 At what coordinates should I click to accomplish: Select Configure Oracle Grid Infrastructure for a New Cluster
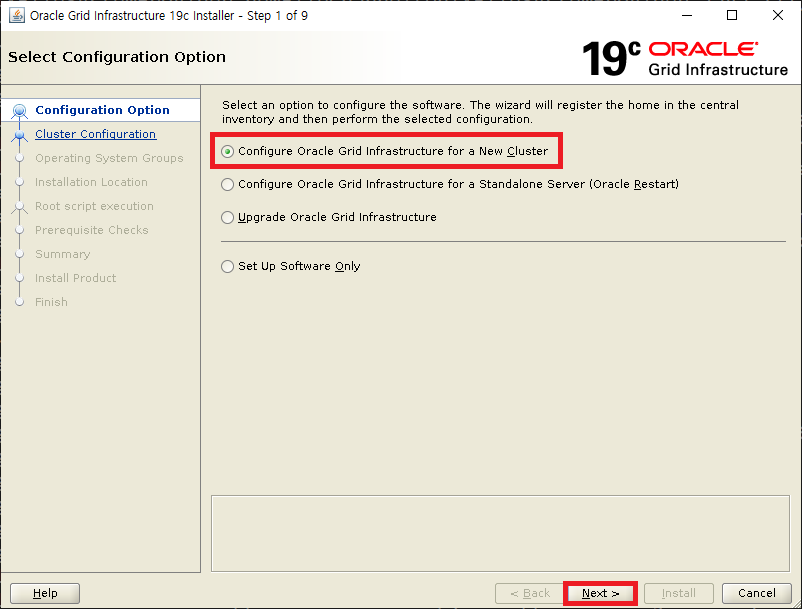click(x=385, y=151)
